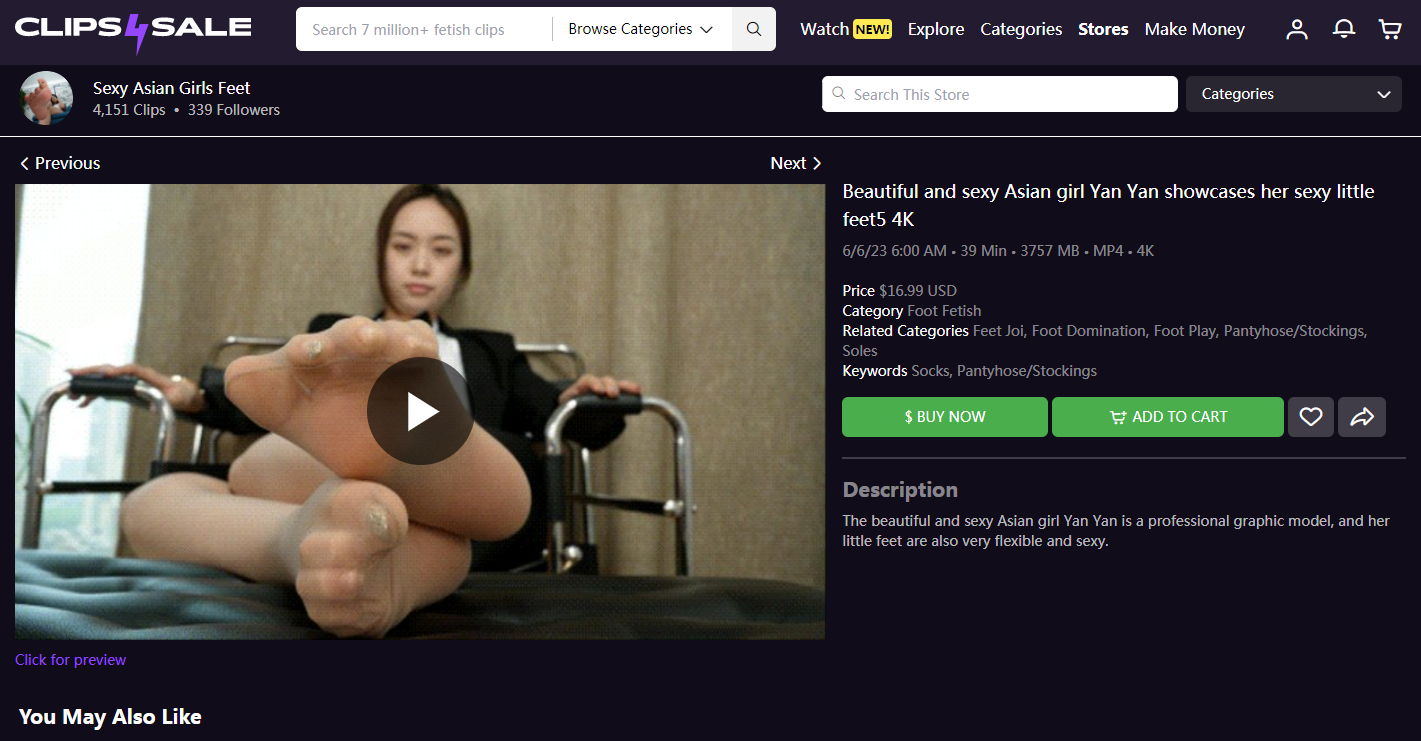Open the shopping cart icon
The height and width of the screenshot is (741, 1421).
coord(1390,29)
